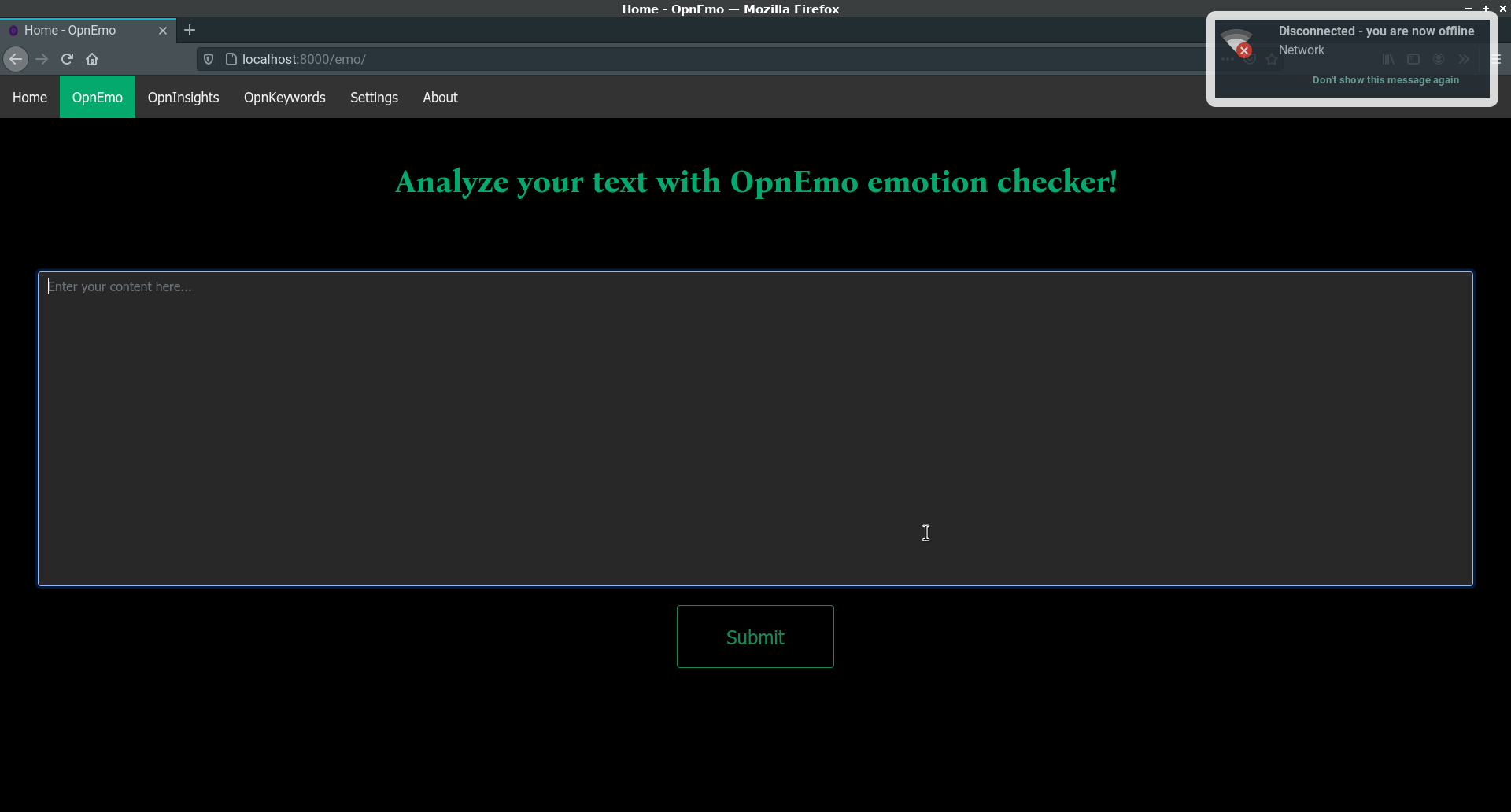
Task: Click the page actions ellipsis in address bar
Action: [x=1228, y=59]
